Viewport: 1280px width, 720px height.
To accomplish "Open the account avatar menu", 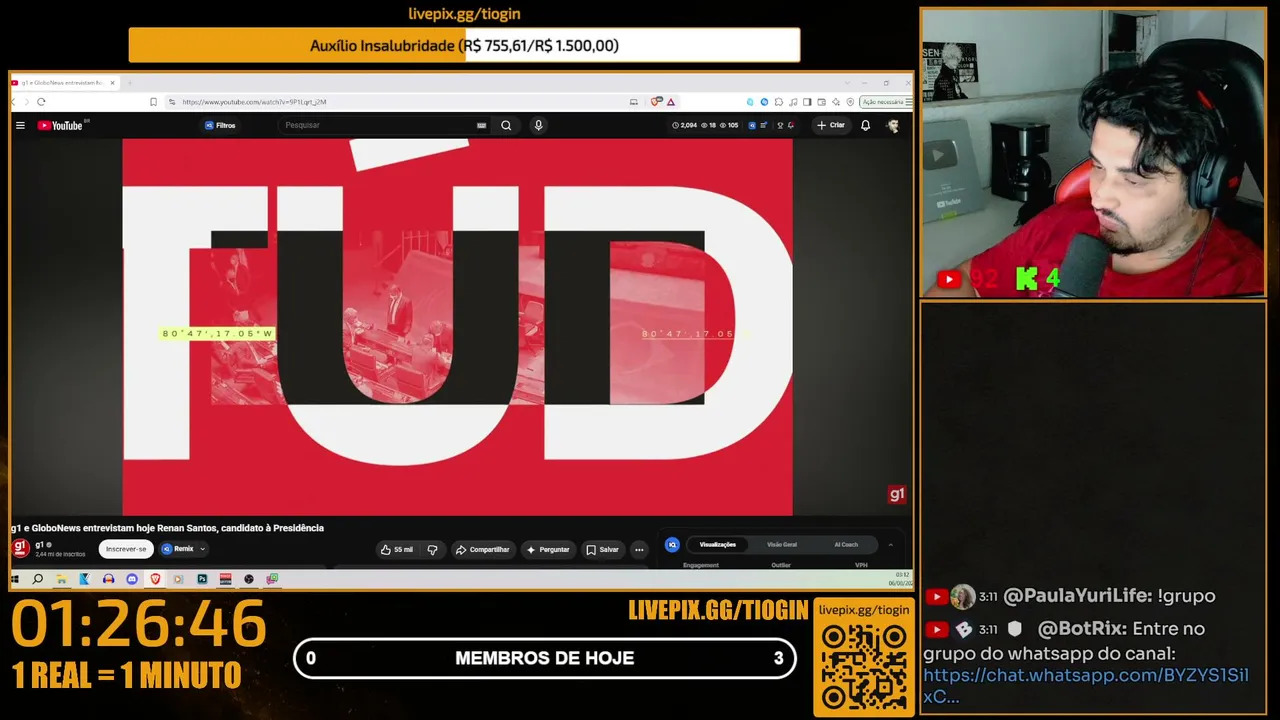I will tap(893, 125).
